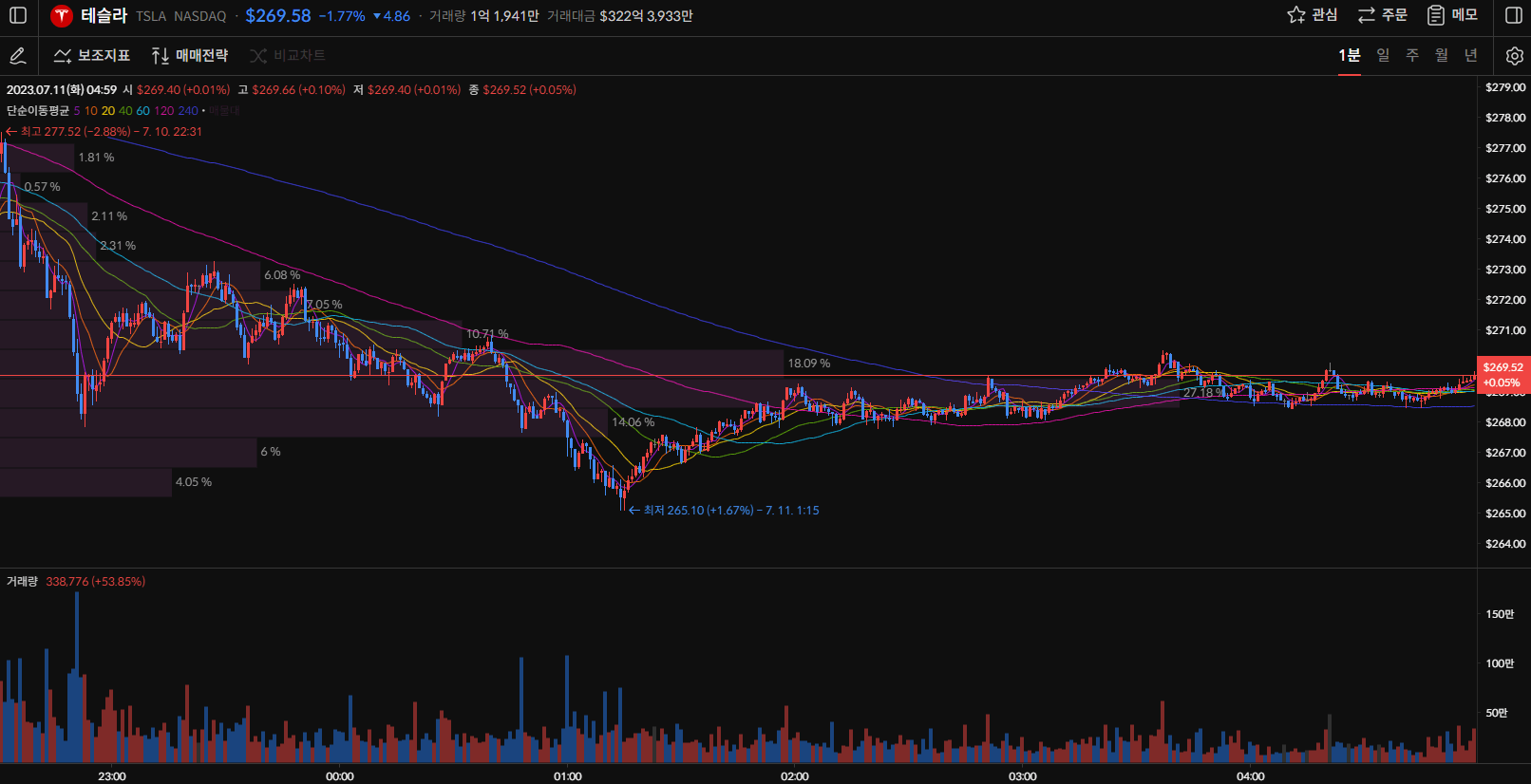
Task: Click the 거래대금 $322억 3,933만 text
Action: pos(620,16)
